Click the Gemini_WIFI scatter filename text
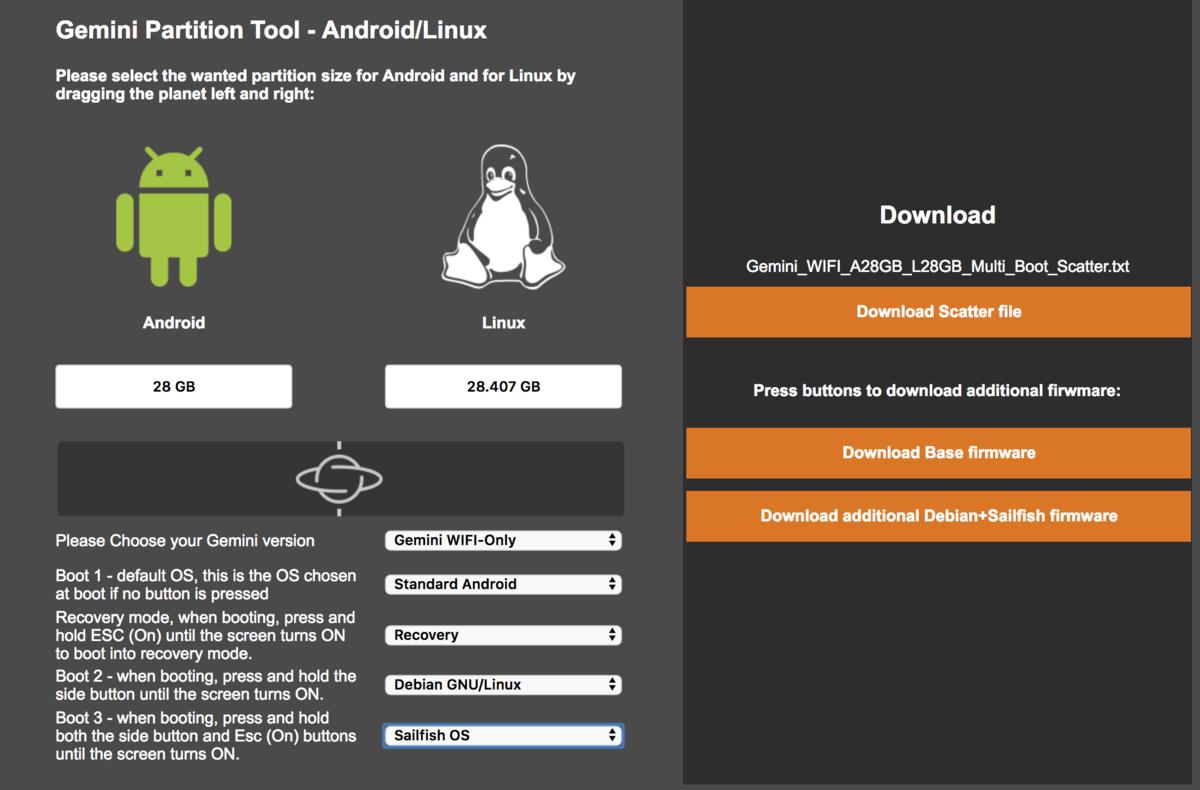Viewport: 1200px width, 790px height. pos(937,266)
